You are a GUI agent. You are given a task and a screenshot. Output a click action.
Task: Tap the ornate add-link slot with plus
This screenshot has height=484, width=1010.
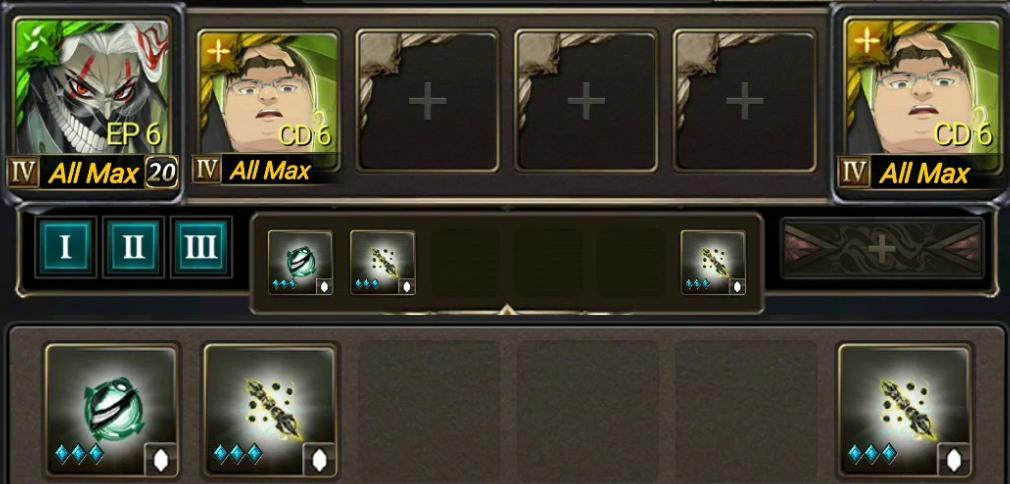(x=882, y=248)
